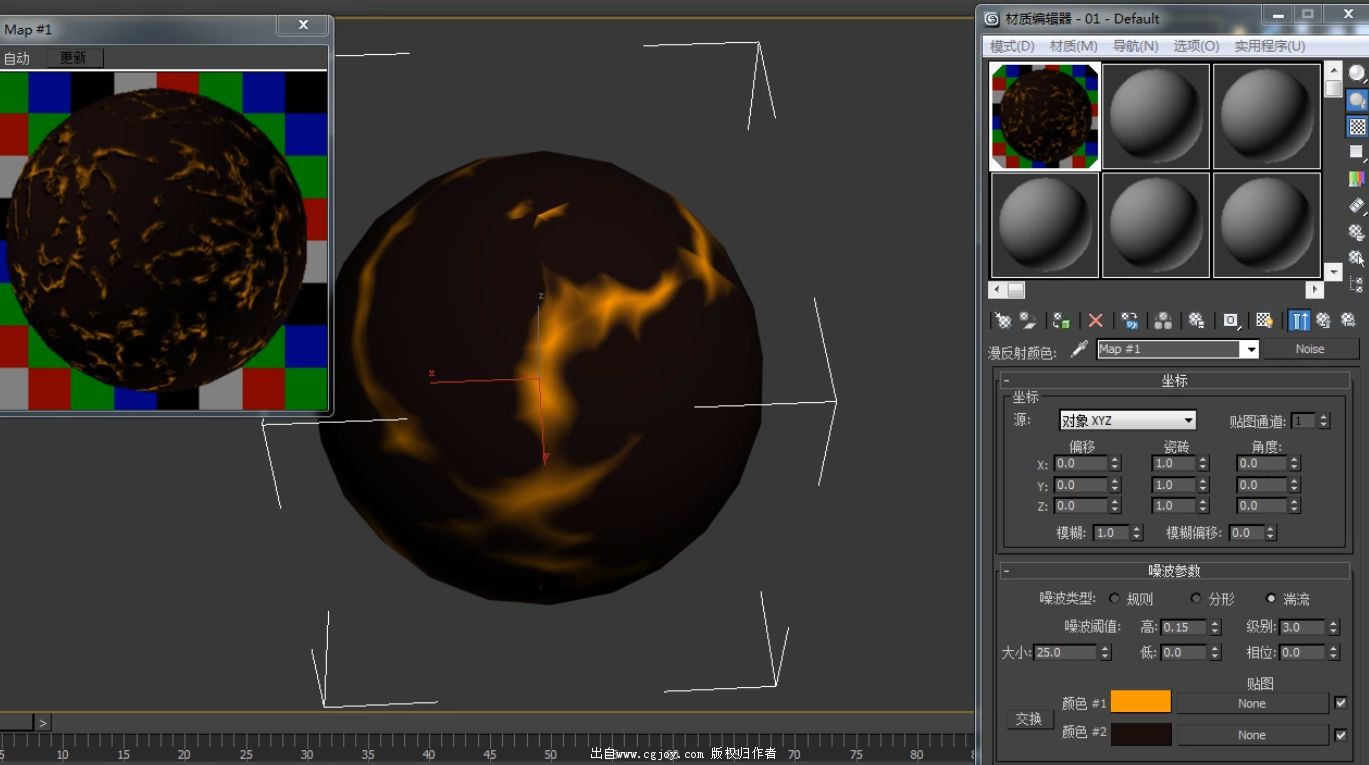Image resolution: width=1369 pixels, height=765 pixels.
Task: Click the 大小 size input field
Action: tap(1066, 652)
